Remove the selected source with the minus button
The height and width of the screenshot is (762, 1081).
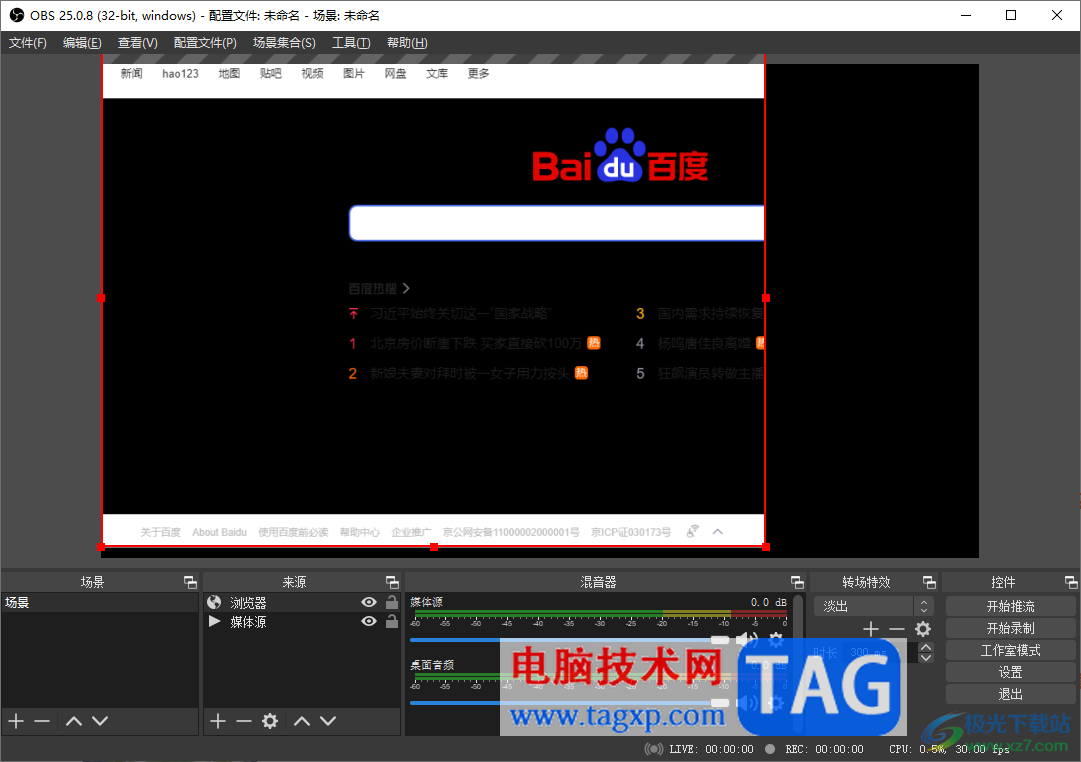tap(244, 721)
